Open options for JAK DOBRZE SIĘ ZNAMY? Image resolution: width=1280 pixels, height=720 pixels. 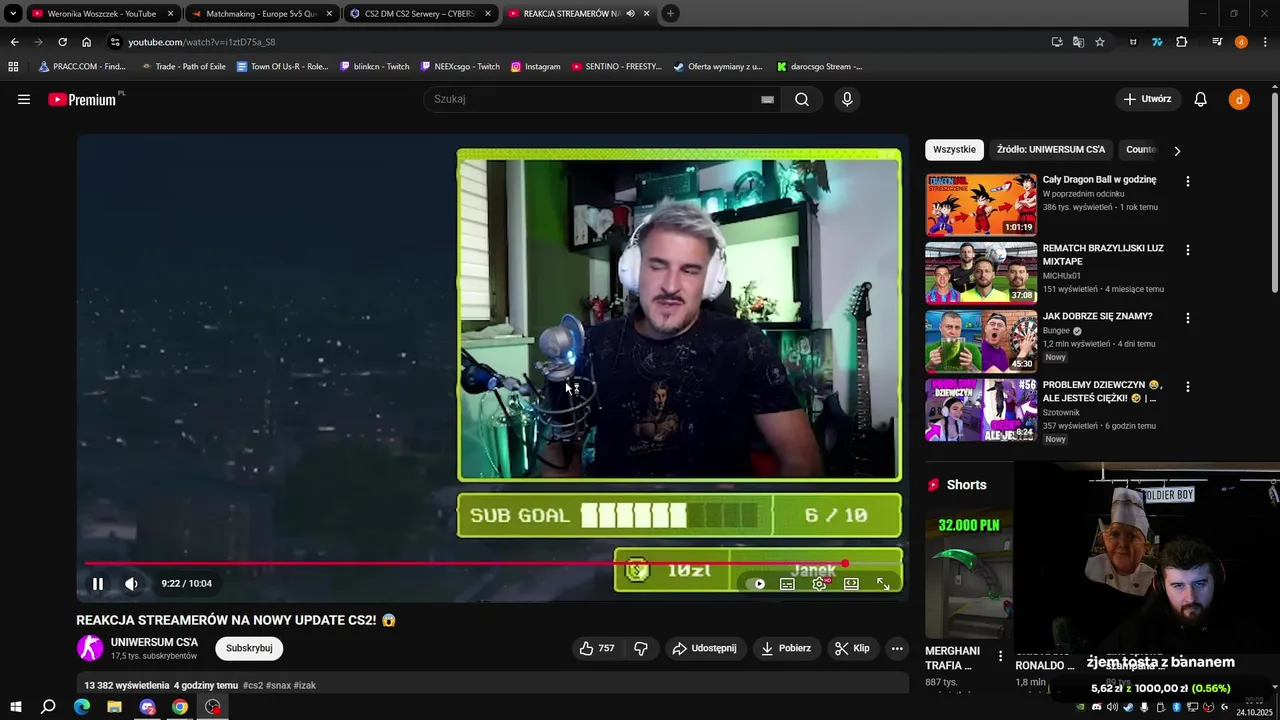coord(1188,318)
